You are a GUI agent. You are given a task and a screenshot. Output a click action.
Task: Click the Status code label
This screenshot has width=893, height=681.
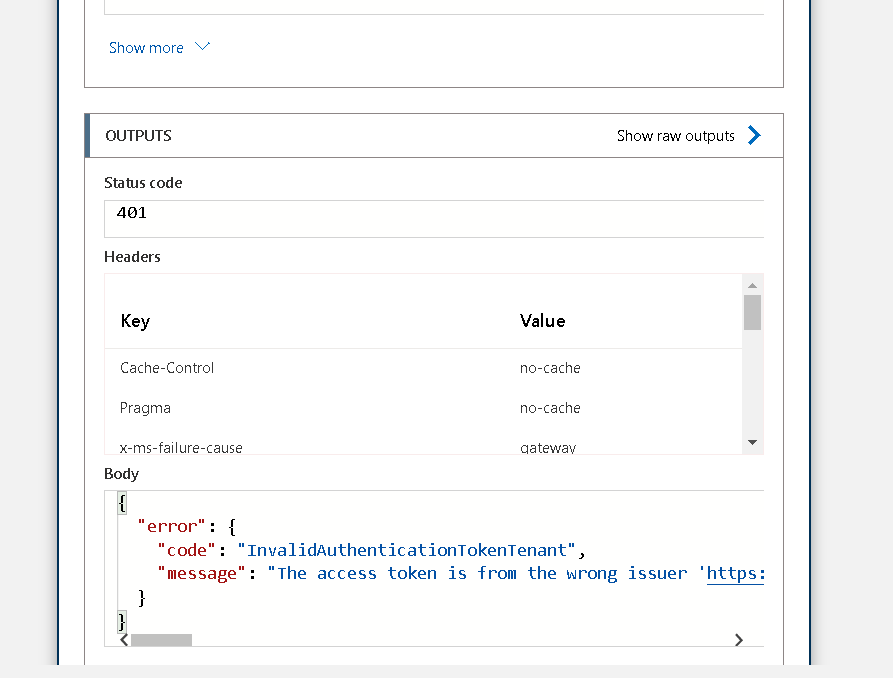pyautogui.click(x=143, y=183)
